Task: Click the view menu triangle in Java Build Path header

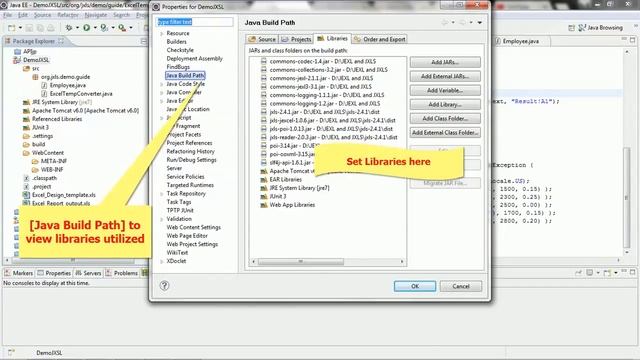Action: (480, 22)
